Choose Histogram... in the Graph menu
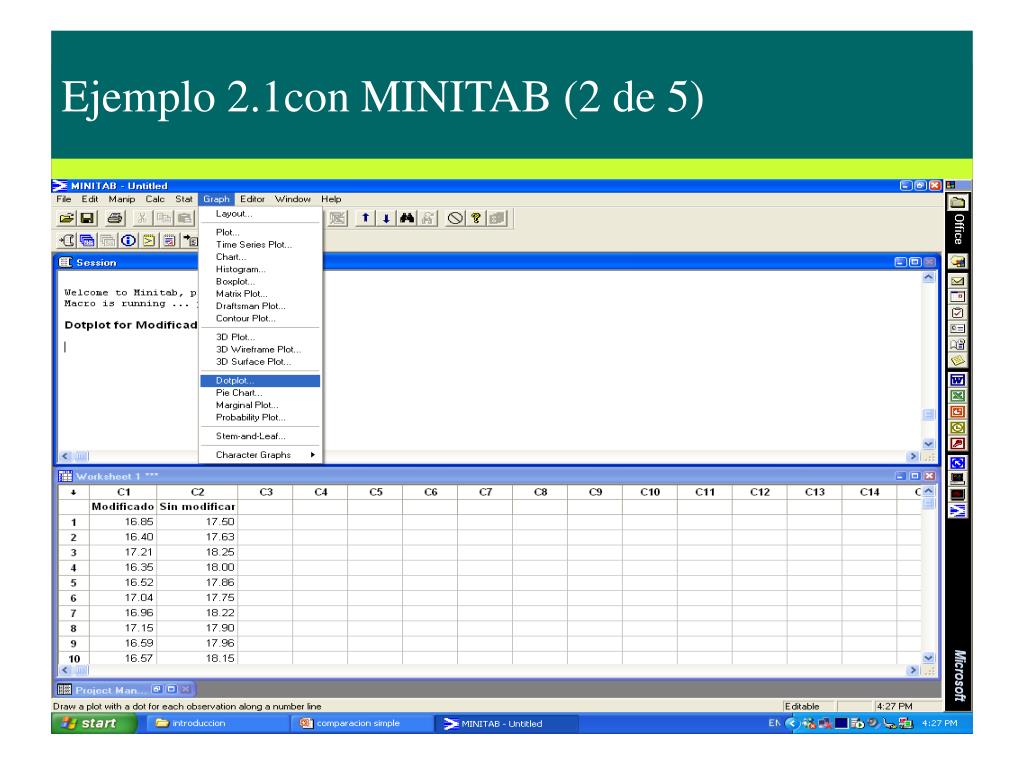The image size is (1024, 768). click(260, 269)
